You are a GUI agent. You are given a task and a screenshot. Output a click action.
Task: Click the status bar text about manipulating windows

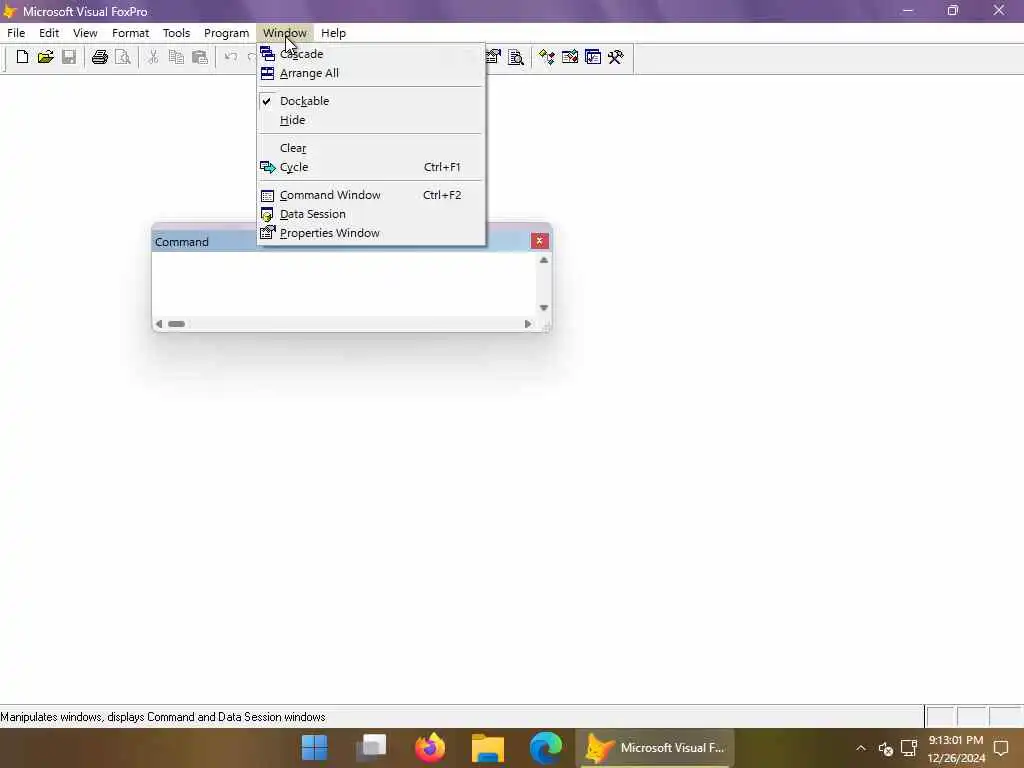click(x=163, y=717)
